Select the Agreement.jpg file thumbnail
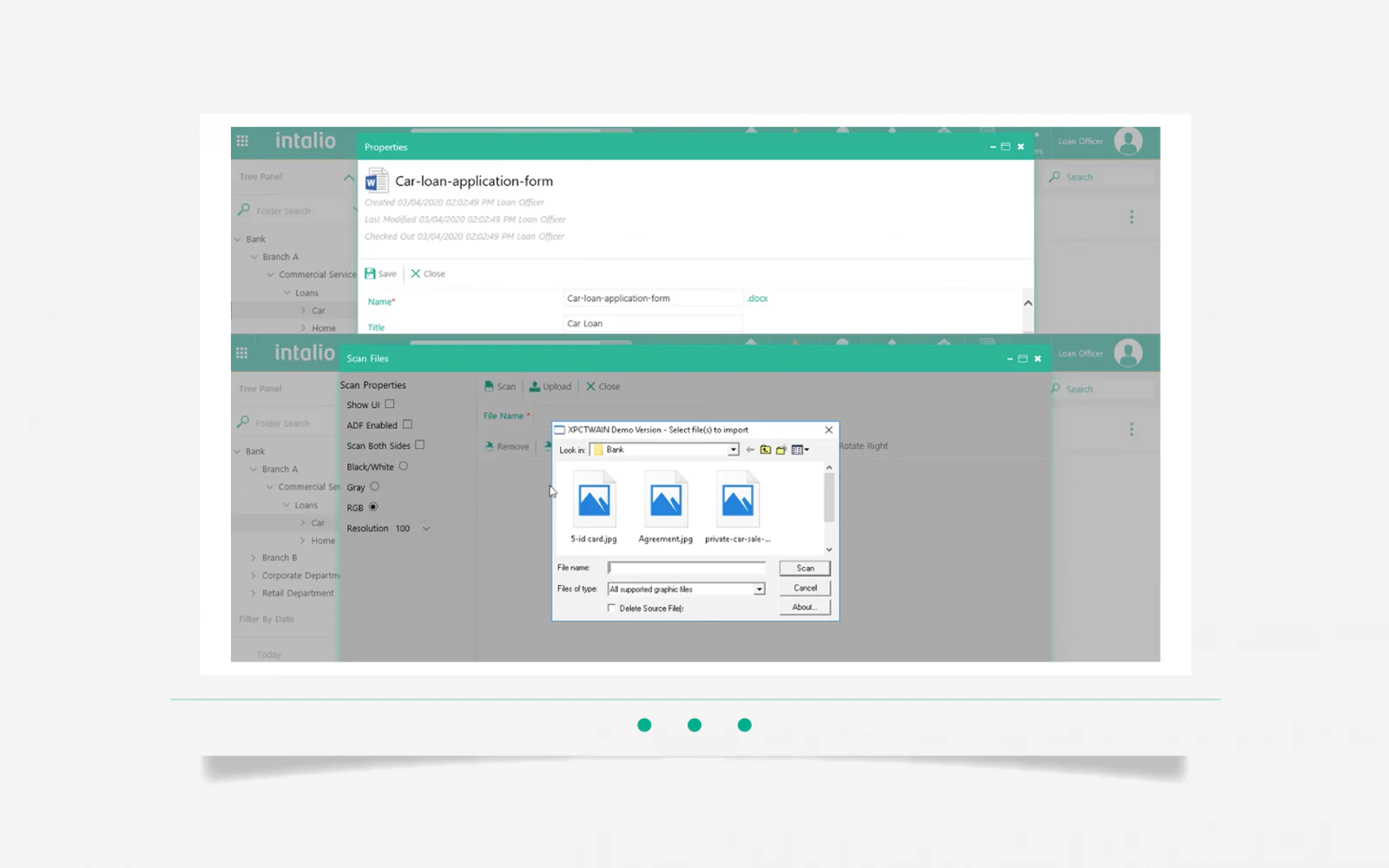The height and width of the screenshot is (868, 1389). click(x=666, y=507)
